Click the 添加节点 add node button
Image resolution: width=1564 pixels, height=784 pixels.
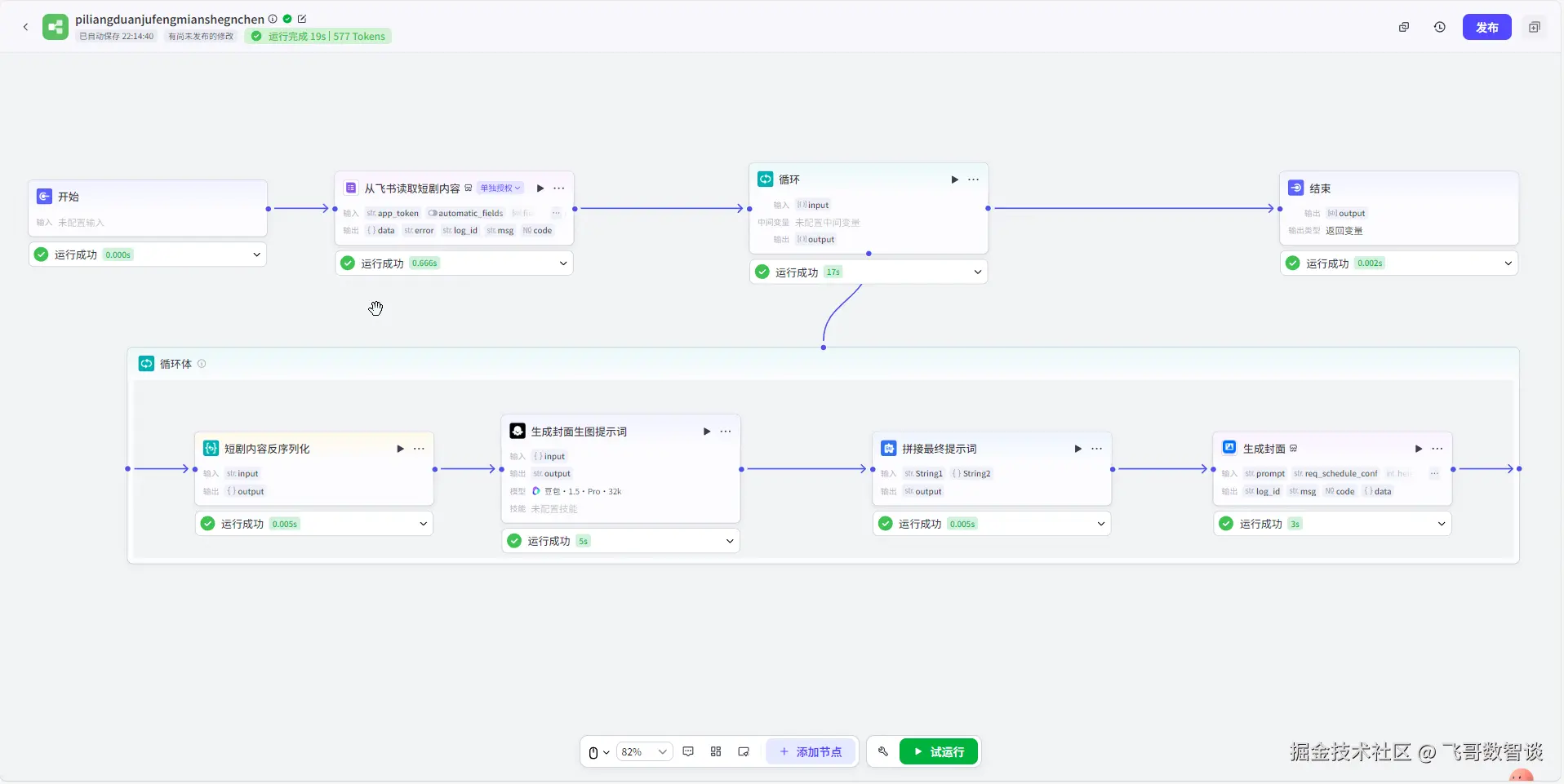pos(811,751)
